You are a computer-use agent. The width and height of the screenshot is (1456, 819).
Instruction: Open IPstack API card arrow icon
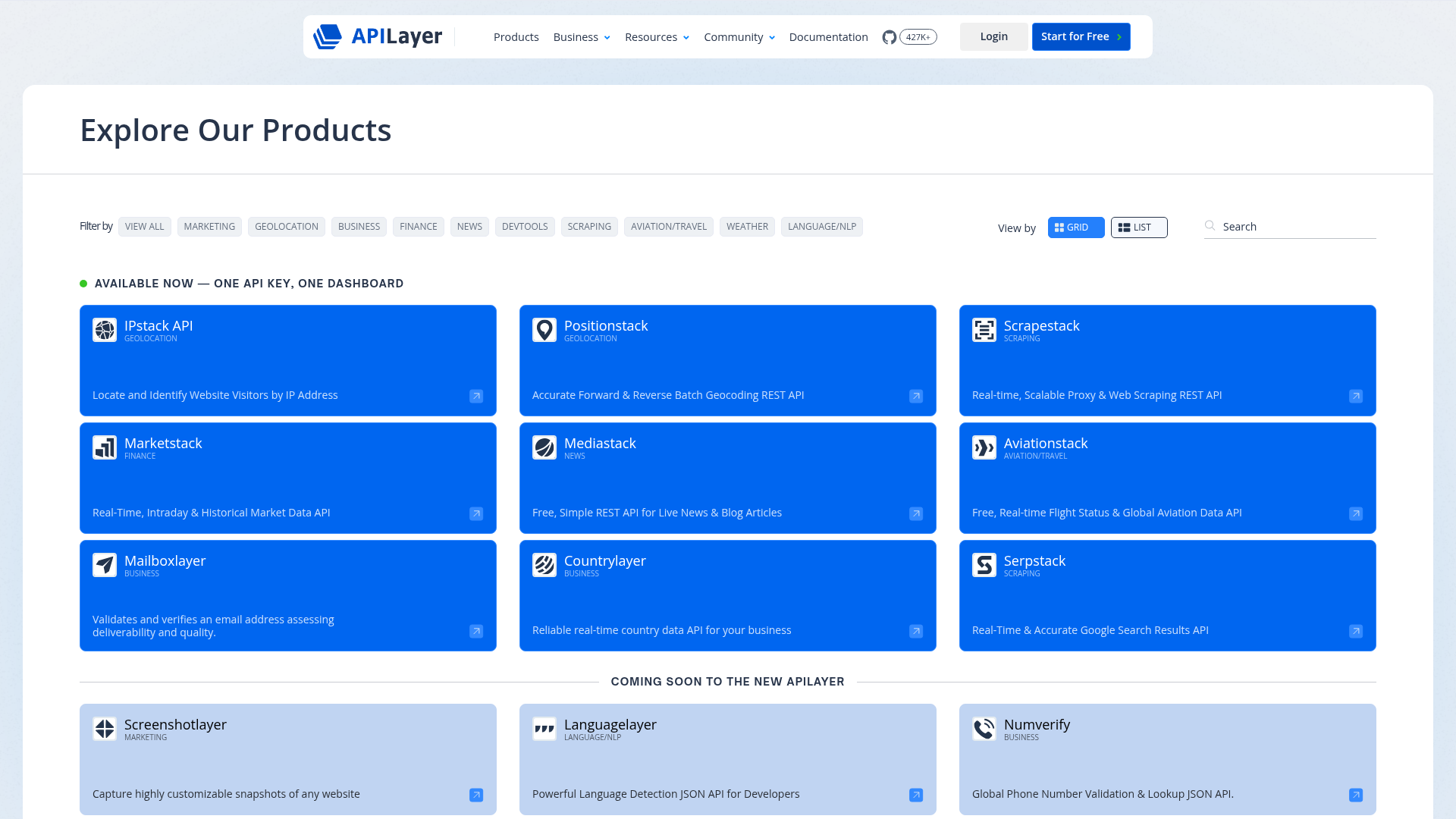[x=476, y=396]
